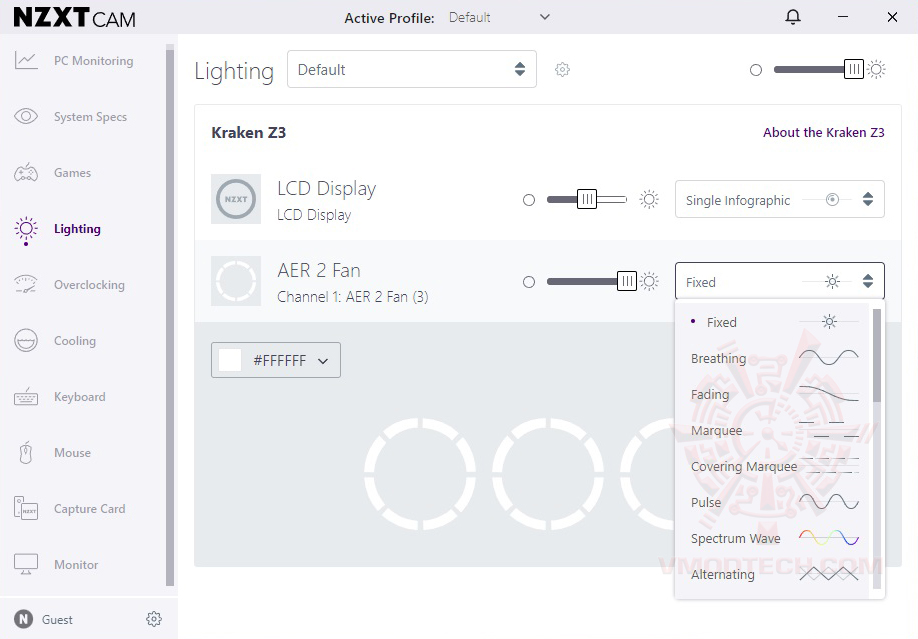Open notifications bell icon

point(793,18)
